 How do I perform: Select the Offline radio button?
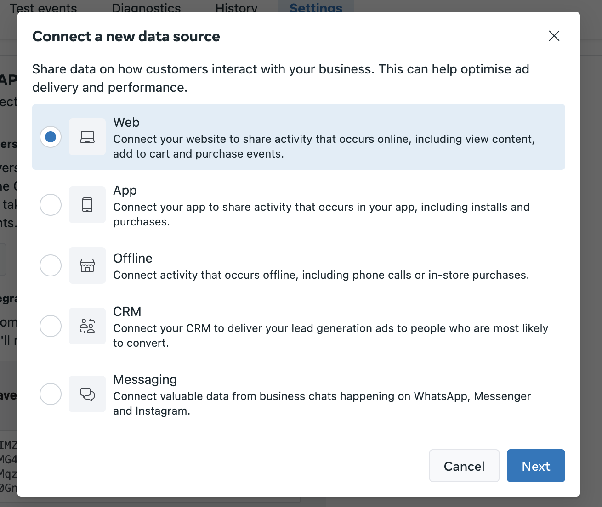[x=50, y=265]
